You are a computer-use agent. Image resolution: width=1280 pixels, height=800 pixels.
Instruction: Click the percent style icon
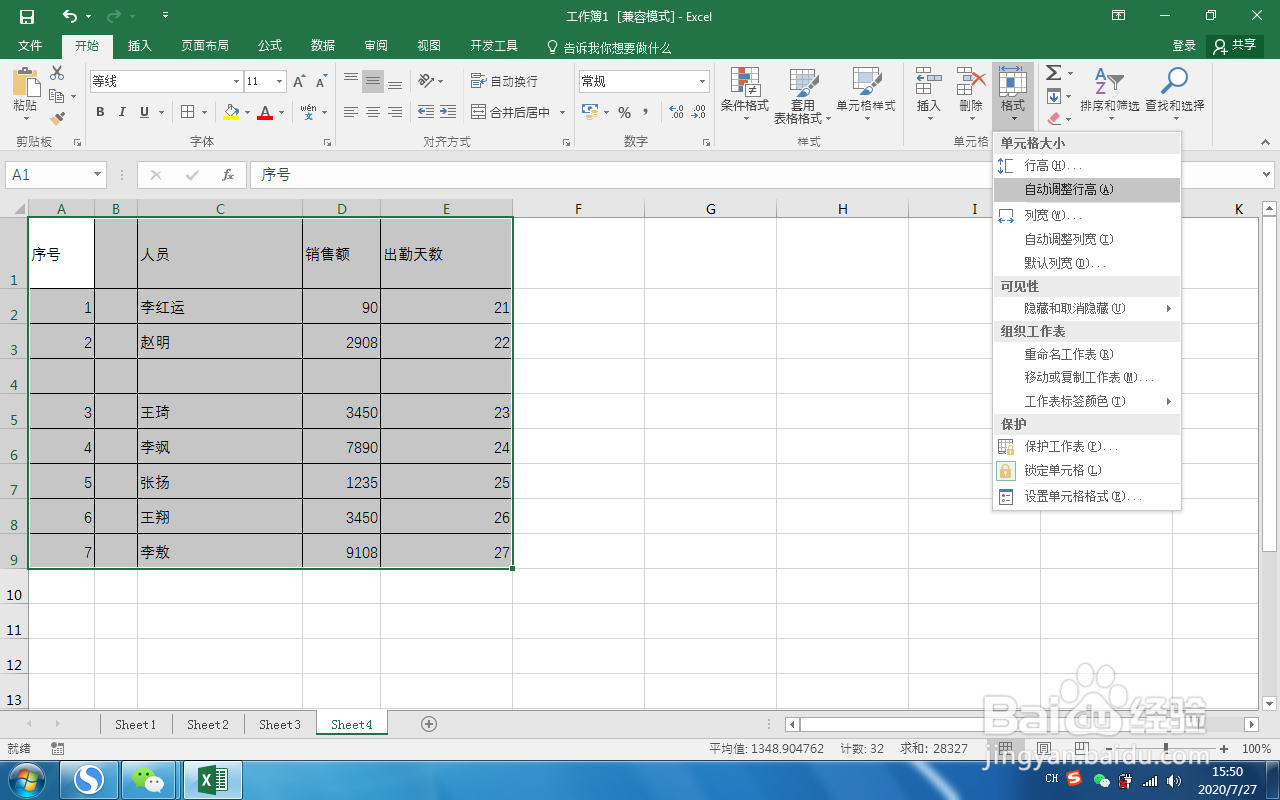(x=624, y=112)
